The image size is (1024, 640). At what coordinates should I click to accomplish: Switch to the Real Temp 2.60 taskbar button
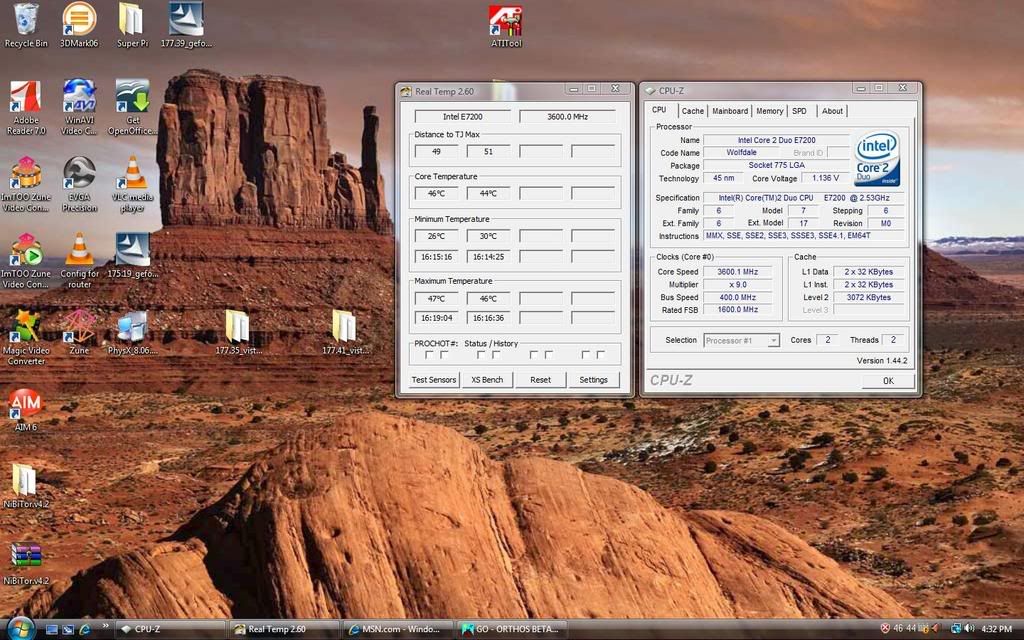pos(285,630)
